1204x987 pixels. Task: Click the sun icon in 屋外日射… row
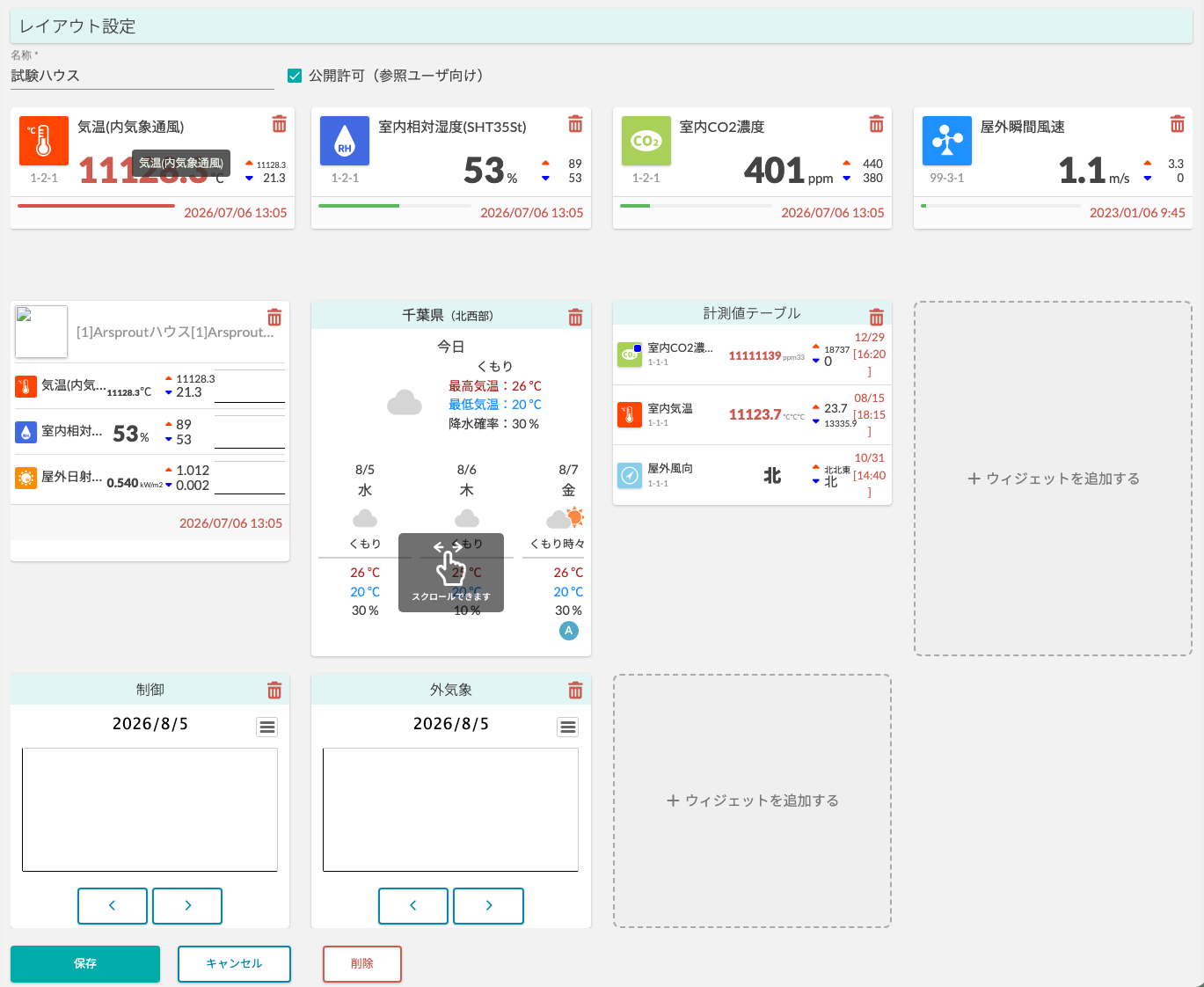[x=26, y=478]
